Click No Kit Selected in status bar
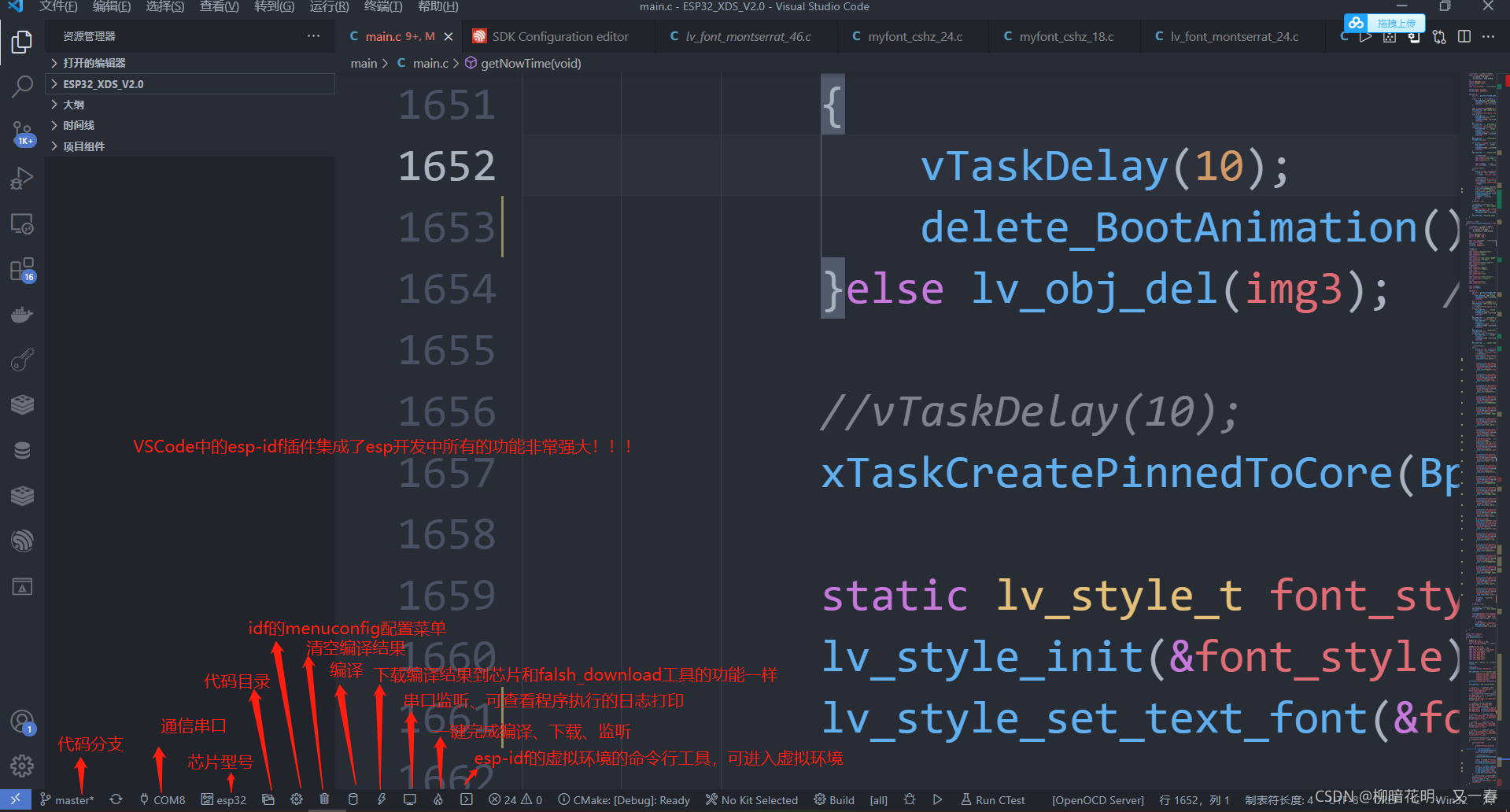Viewport: 1510px width, 812px height. [751, 799]
